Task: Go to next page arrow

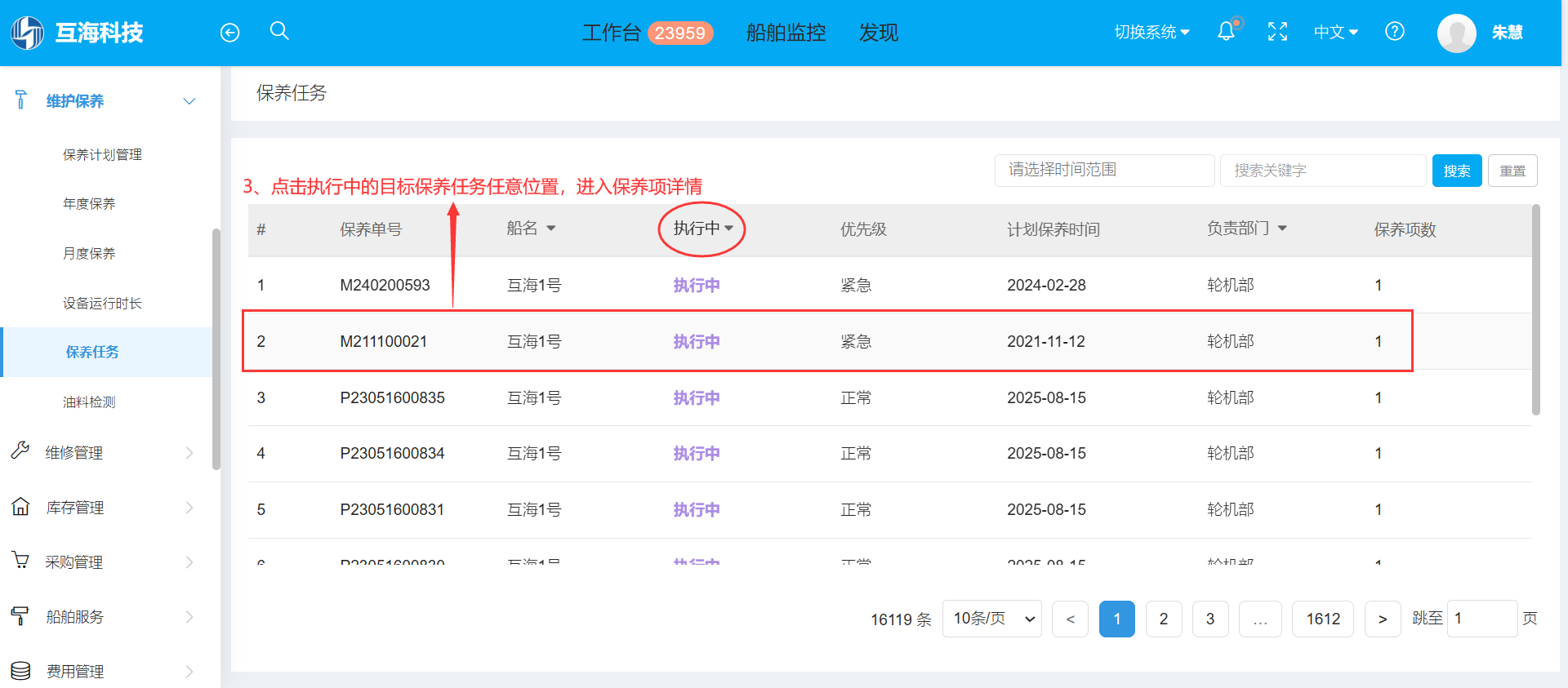Action: pyautogui.click(x=1383, y=619)
